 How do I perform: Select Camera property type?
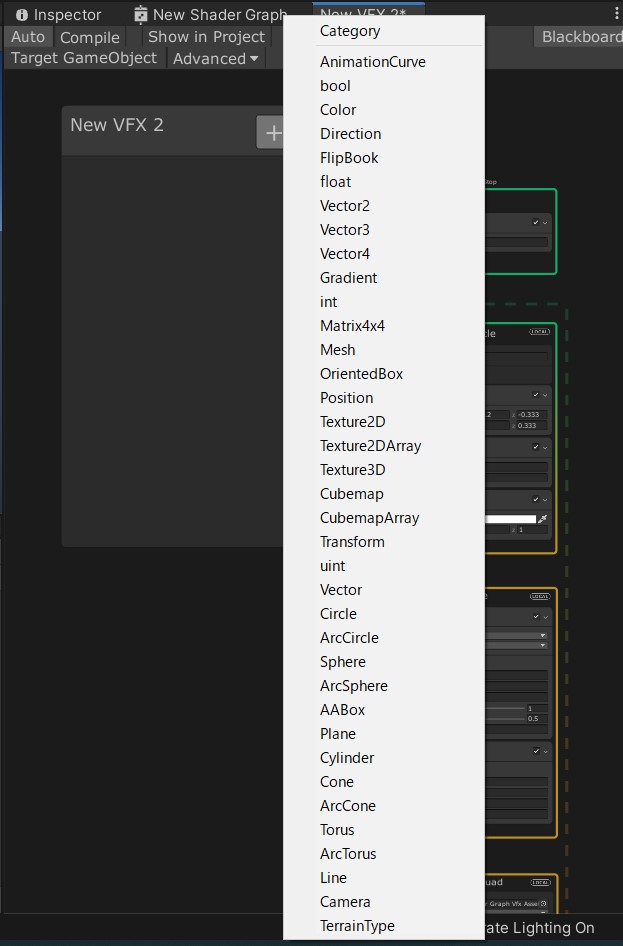[384, 902]
